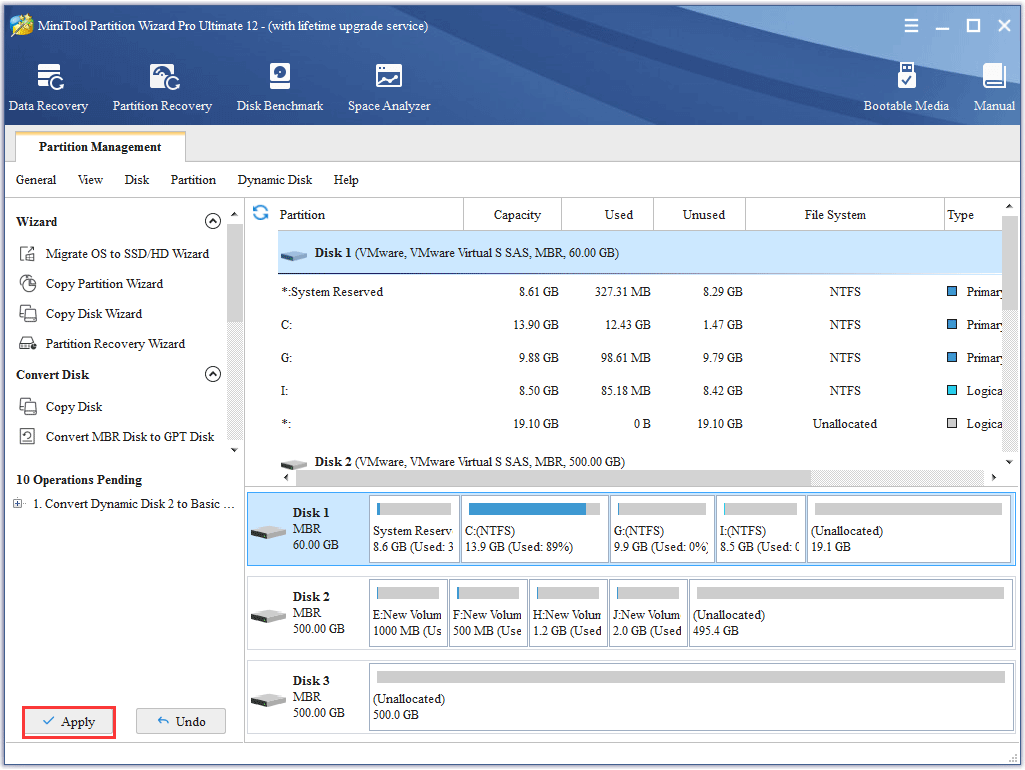1025x770 pixels.
Task: Select J:New Volume block on Disk 2
Action: 648,613
